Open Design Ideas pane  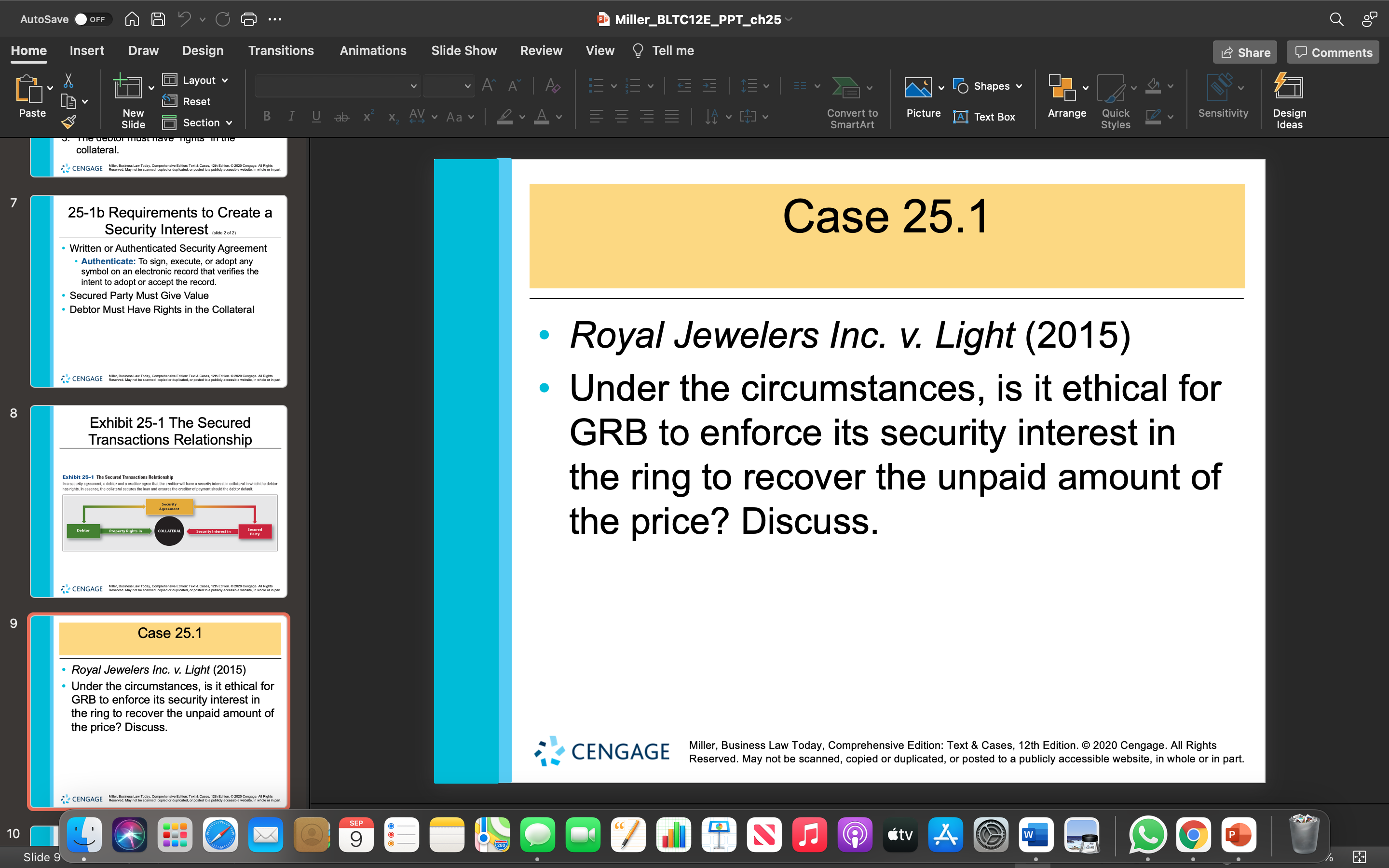tap(1289, 101)
